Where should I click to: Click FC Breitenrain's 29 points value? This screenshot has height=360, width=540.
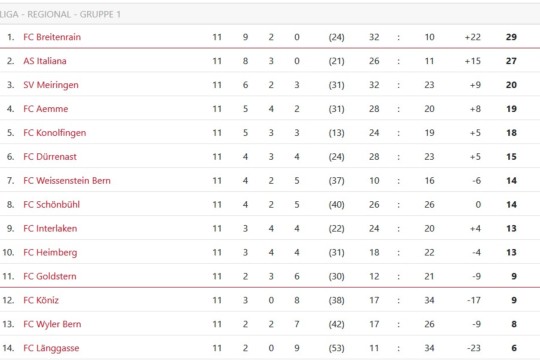tap(511, 37)
